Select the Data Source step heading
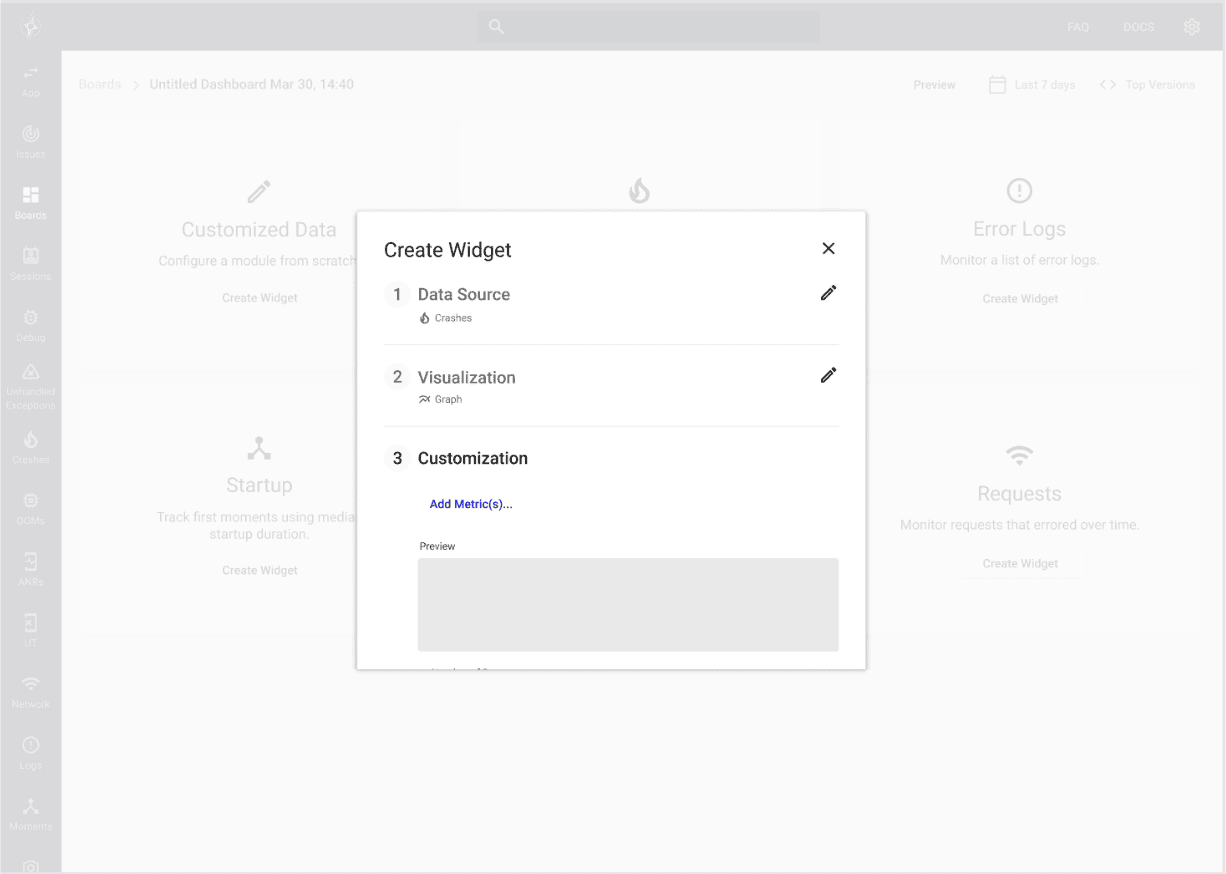This screenshot has width=1226, height=874. pyautogui.click(x=464, y=294)
